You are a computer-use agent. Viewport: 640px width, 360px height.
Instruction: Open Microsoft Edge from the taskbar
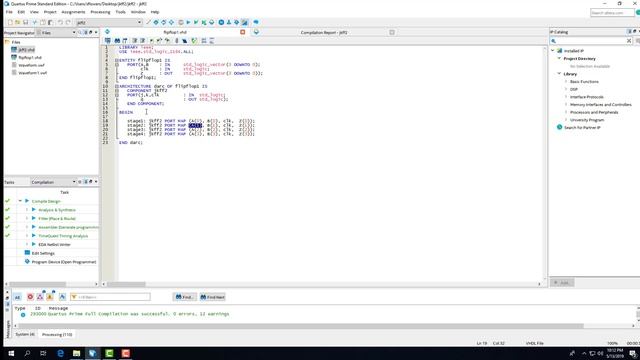pos(60,353)
